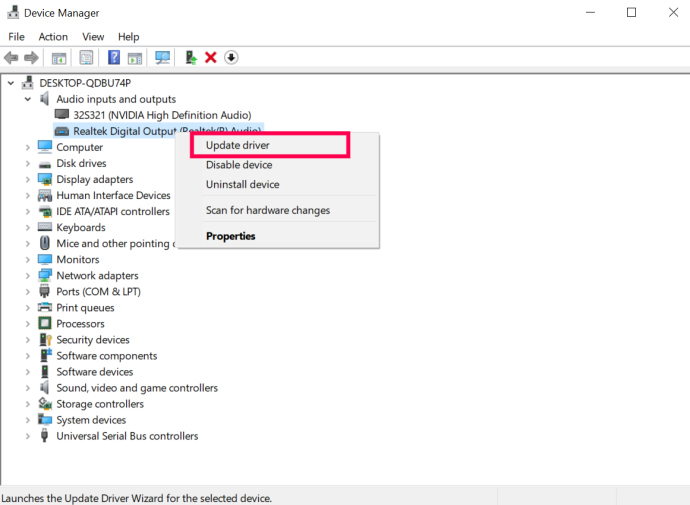Select IDE ATA/ATAPI controllers row text
This screenshot has width=690, height=505.
pos(113,212)
